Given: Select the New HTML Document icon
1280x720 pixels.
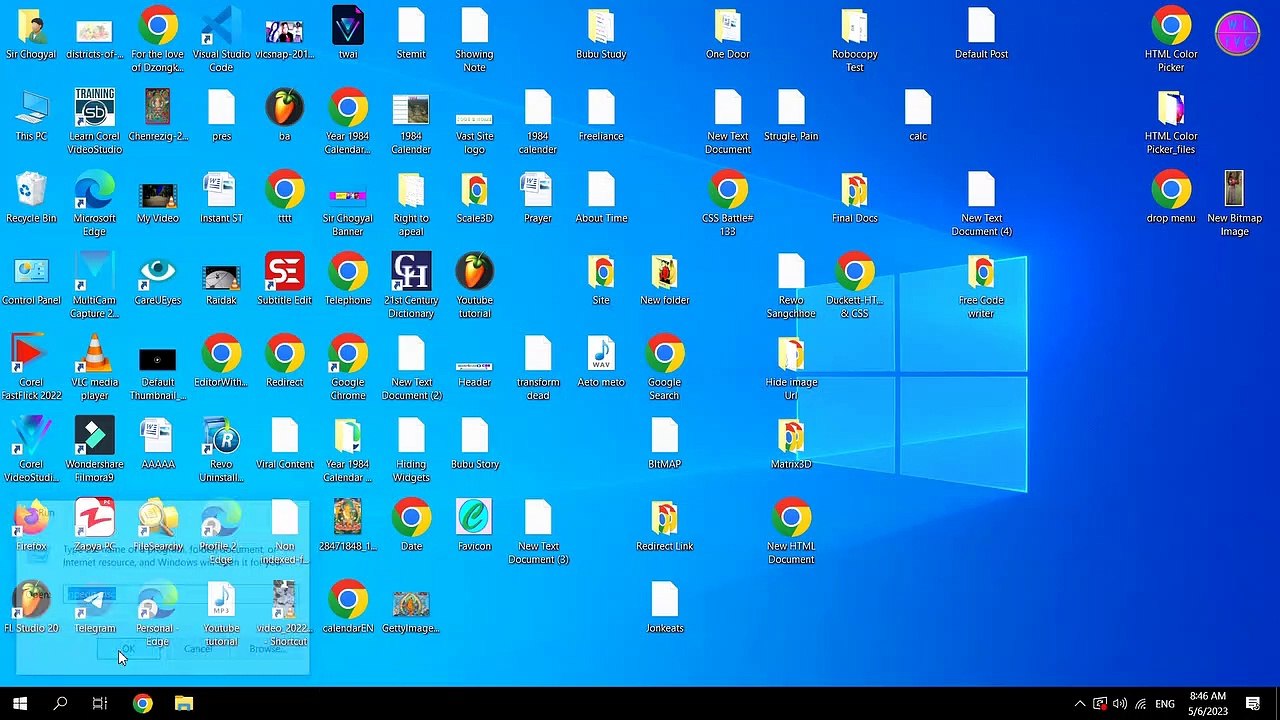Looking at the screenshot, I should click(791, 532).
